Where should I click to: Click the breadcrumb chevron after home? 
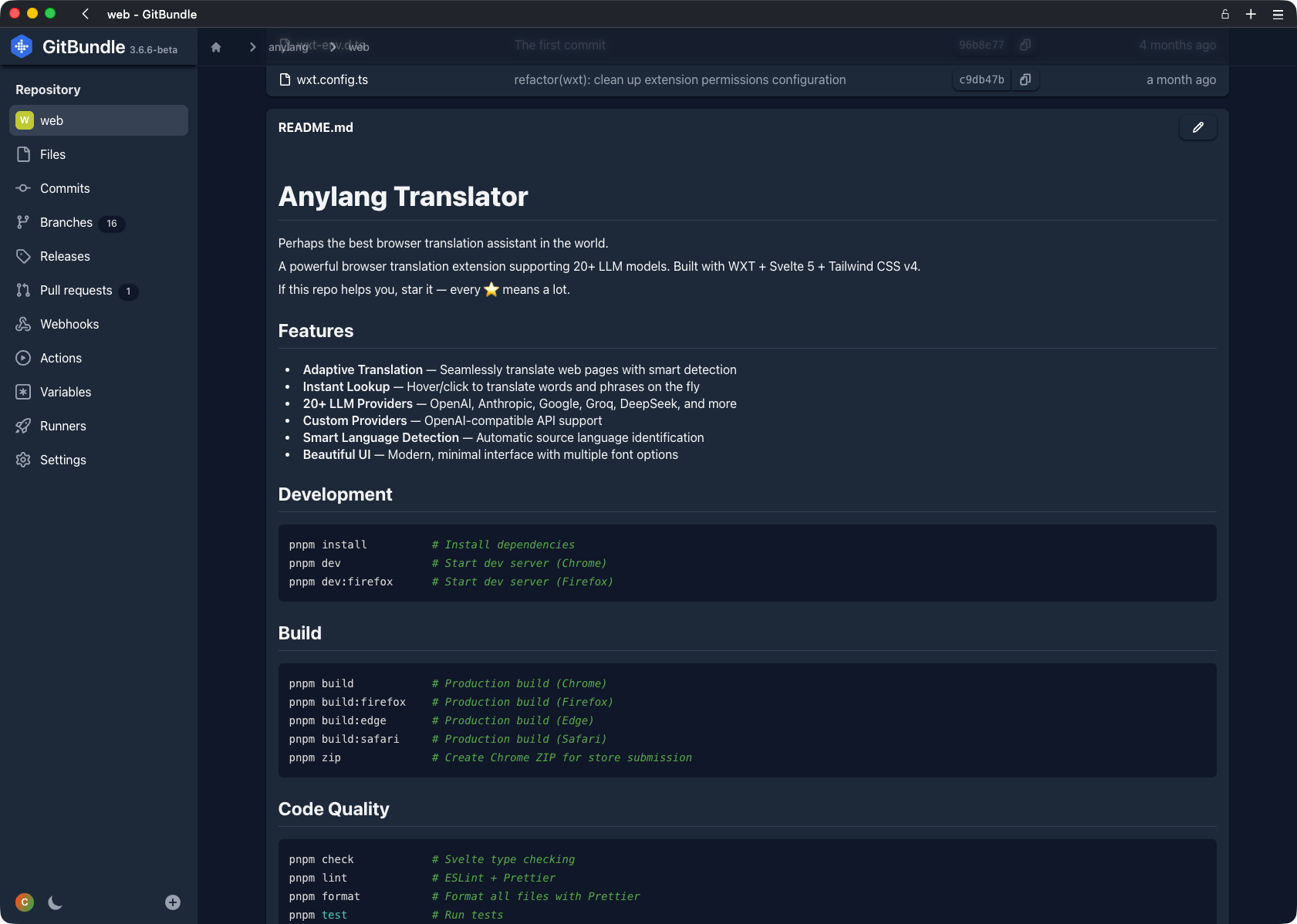click(252, 47)
